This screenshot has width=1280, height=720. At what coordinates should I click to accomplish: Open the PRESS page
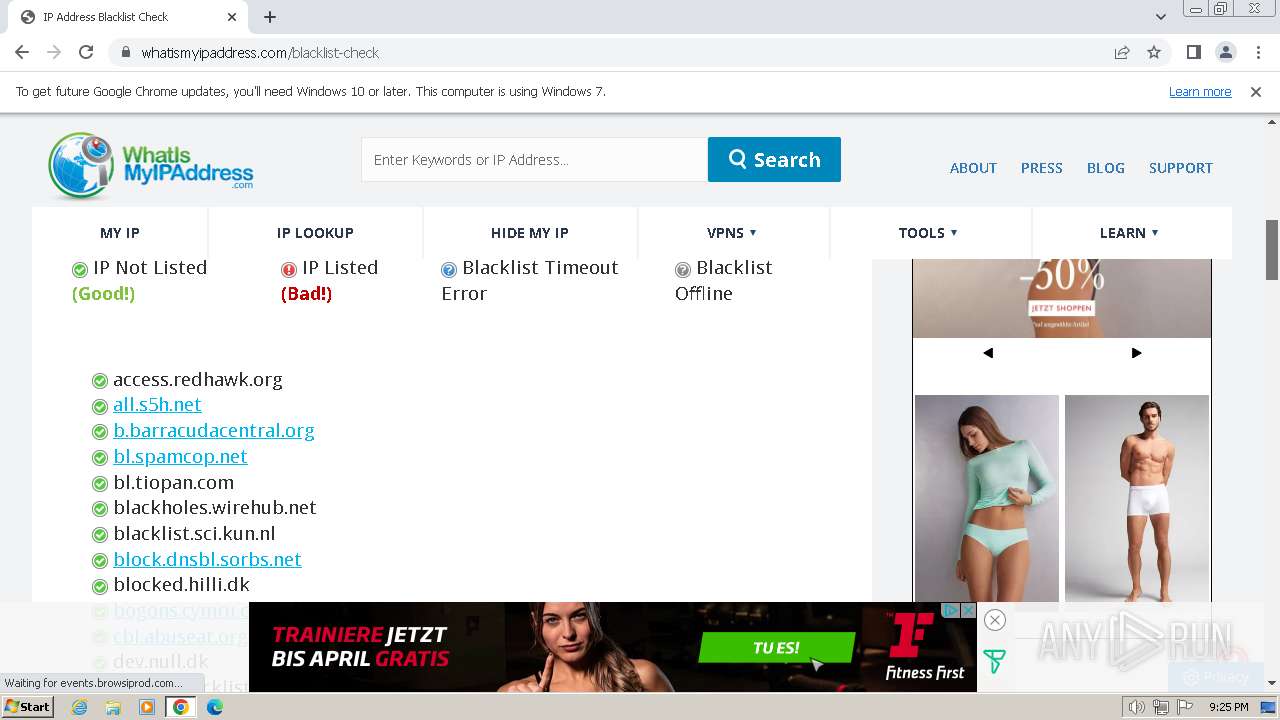(x=1041, y=168)
